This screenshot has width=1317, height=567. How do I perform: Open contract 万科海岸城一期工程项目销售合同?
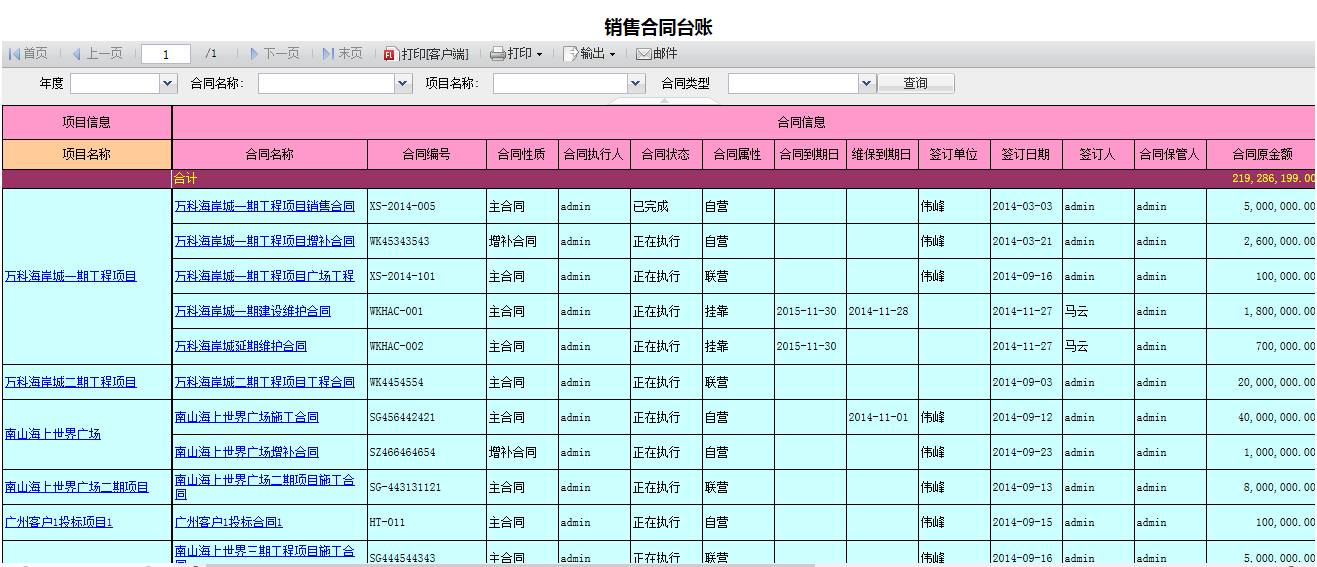click(x=265, y=206)
